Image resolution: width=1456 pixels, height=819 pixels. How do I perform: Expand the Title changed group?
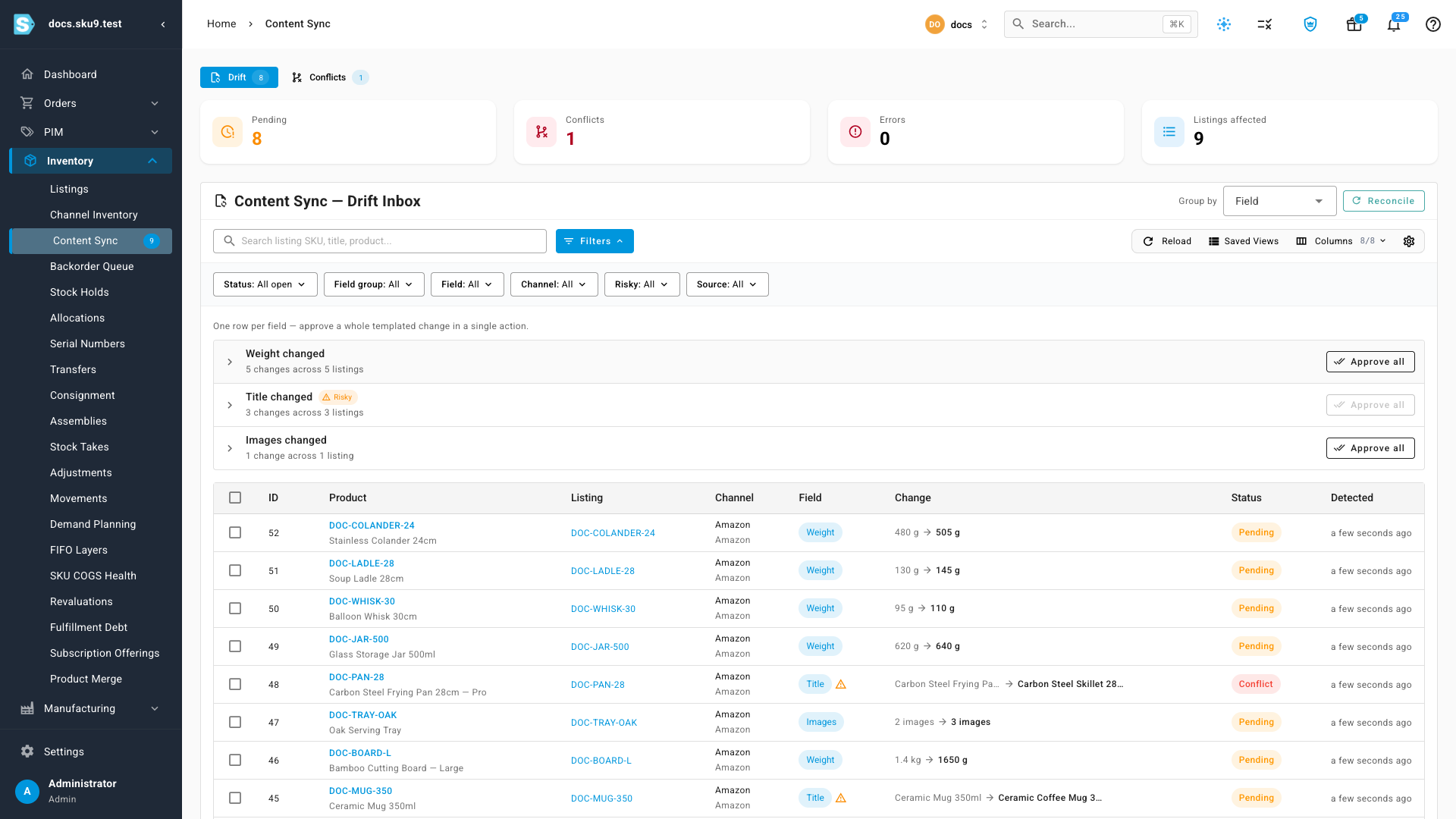point(230,405)
